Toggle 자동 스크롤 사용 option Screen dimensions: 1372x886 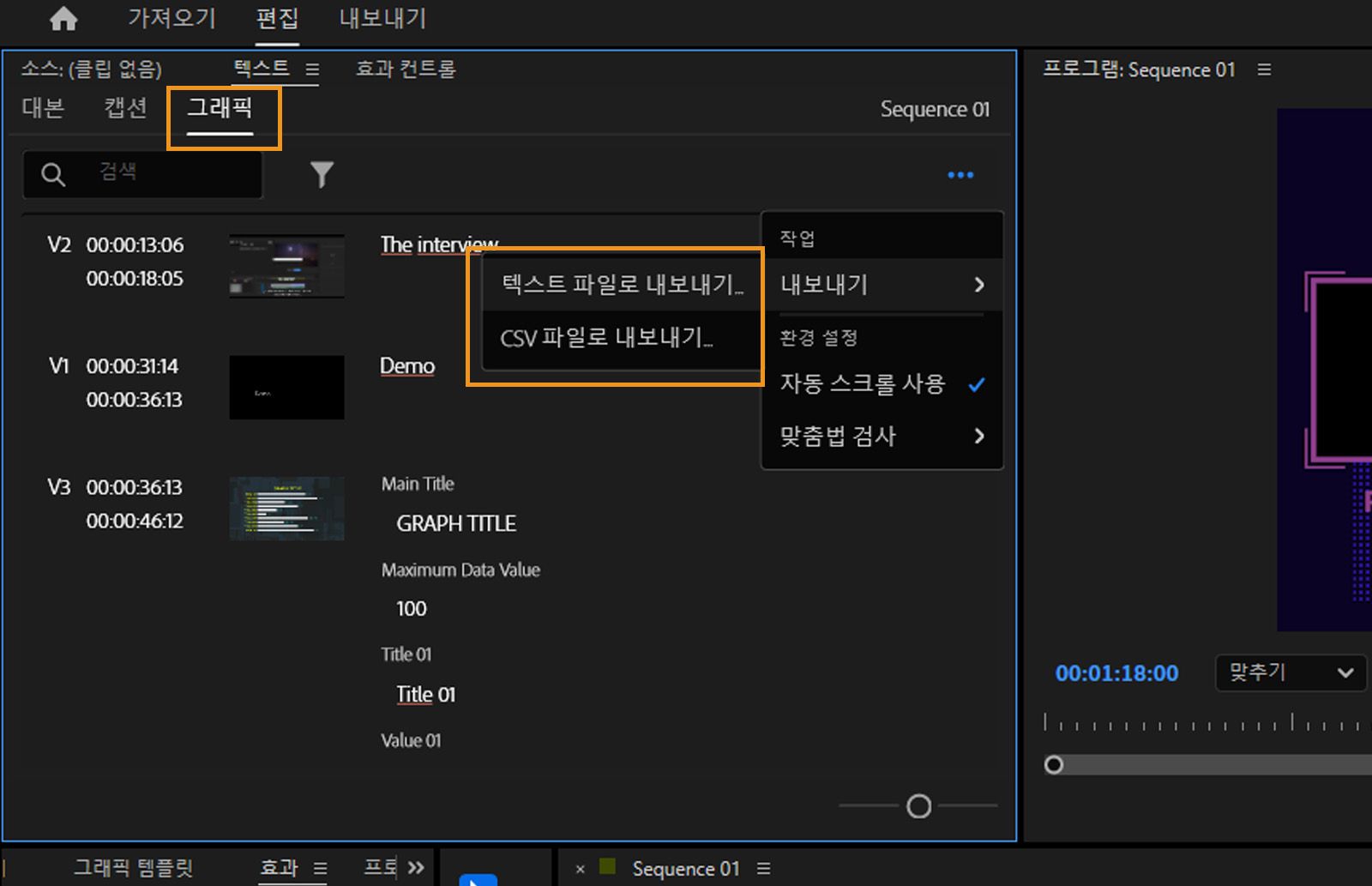point(882,383)
